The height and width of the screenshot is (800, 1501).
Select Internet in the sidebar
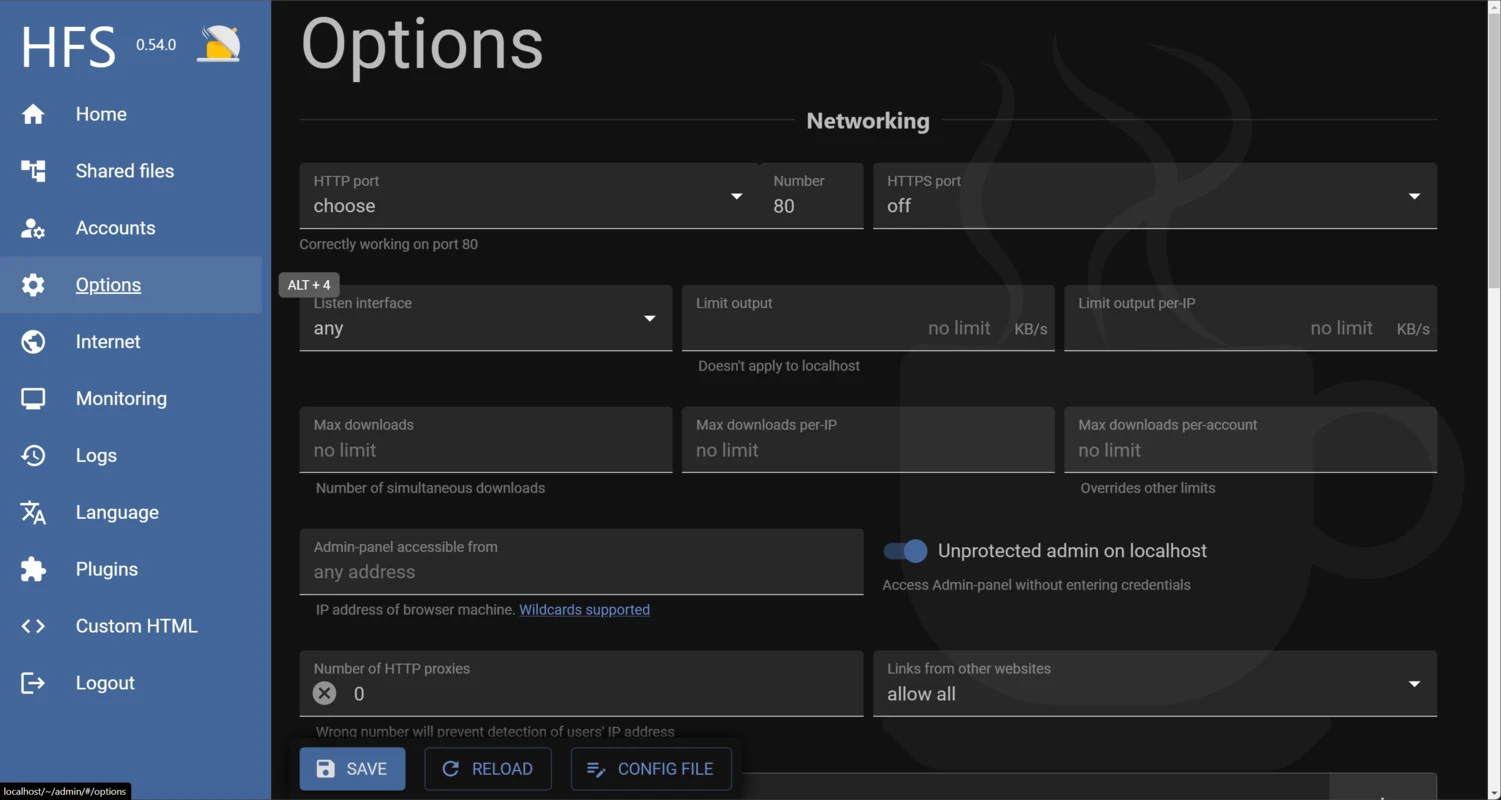[108, 342]
